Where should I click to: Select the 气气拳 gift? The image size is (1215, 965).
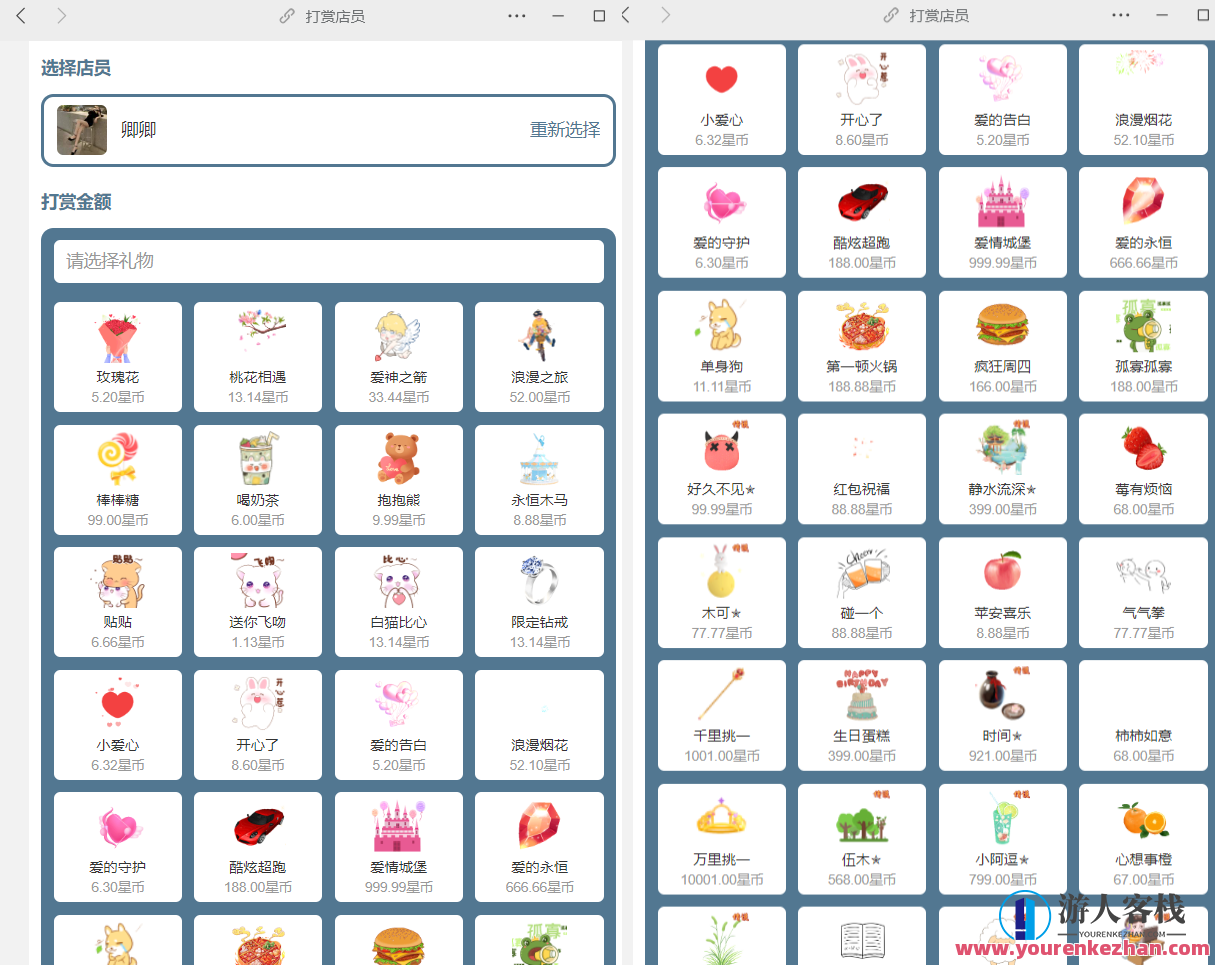pyautogui.click(x=1143, y=593)
